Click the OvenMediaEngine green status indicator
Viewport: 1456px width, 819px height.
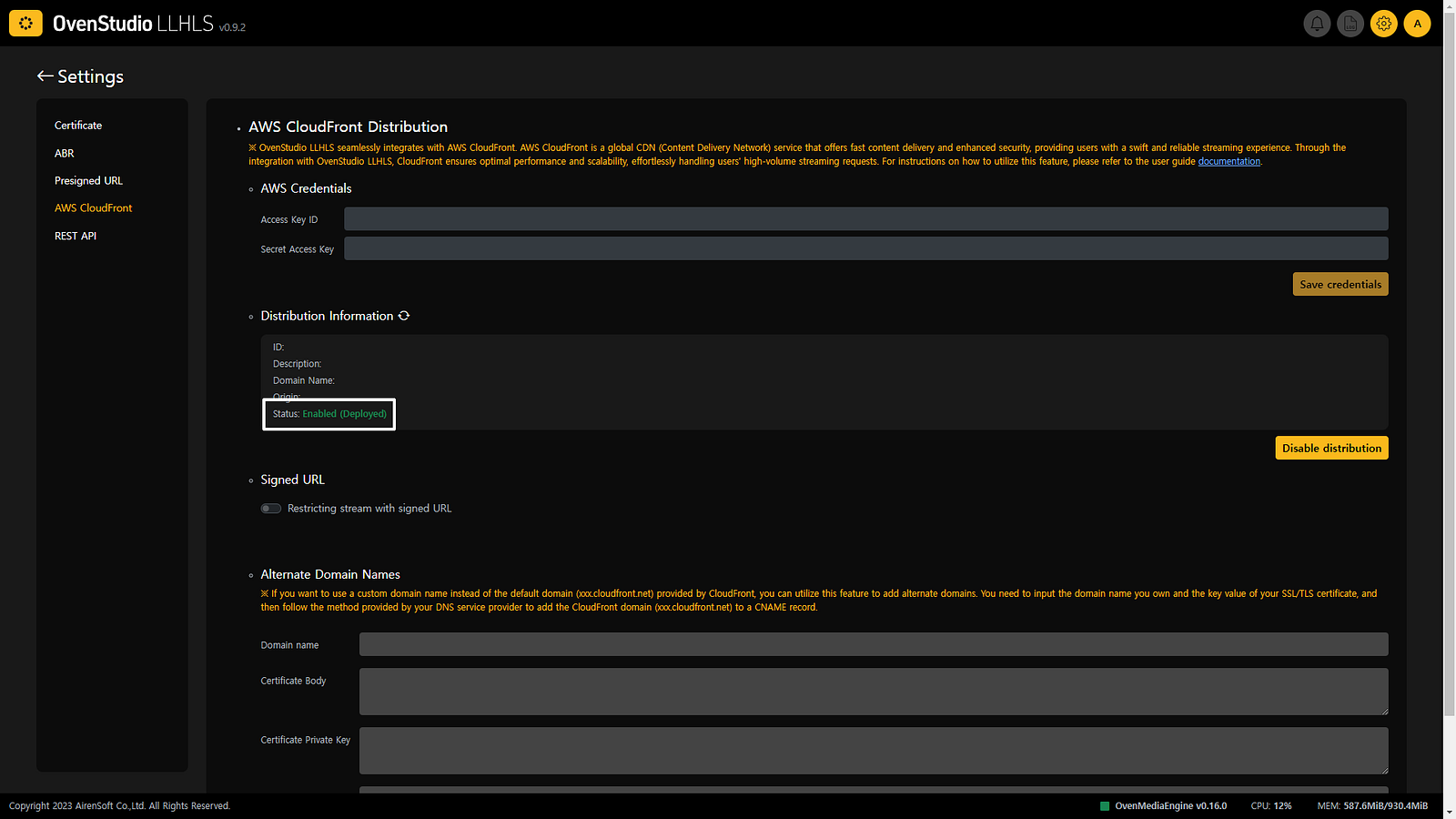pyautogui.click(x=1105, y=805)
